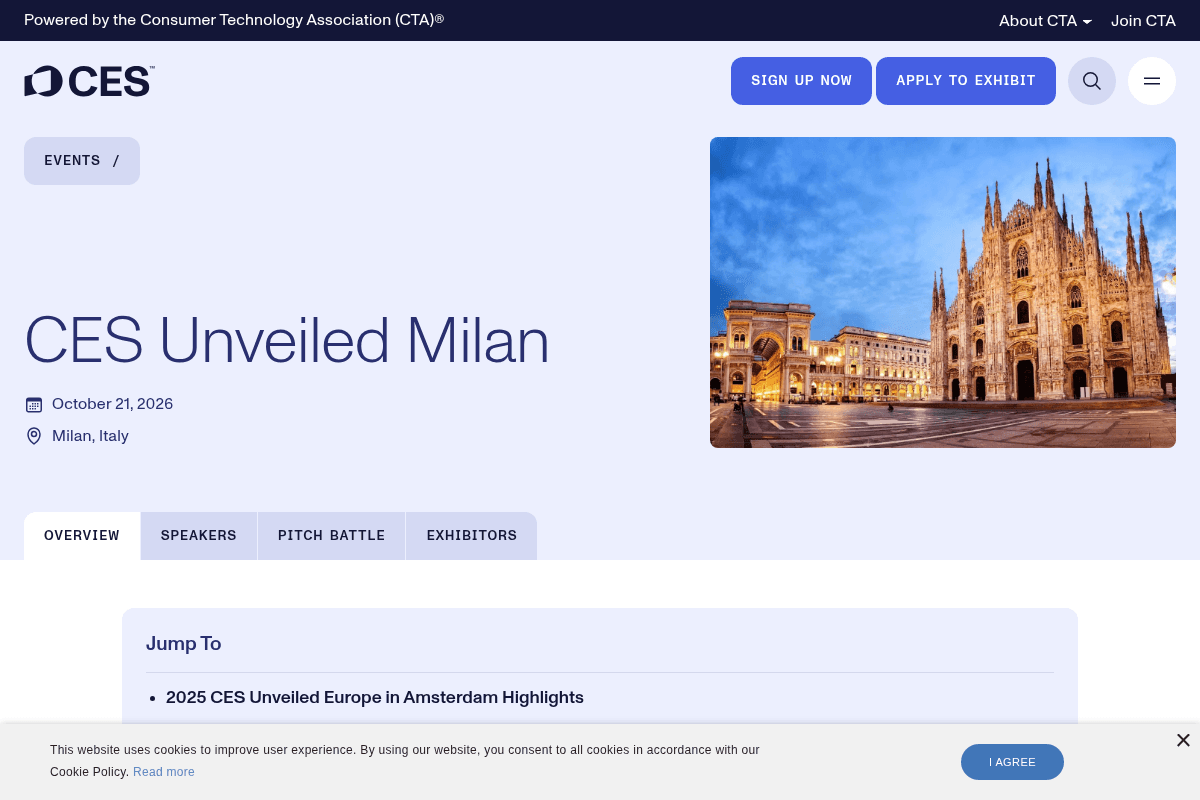Select the Milan cathedral photo
Viewport: 1200px width, 800px height.
coord(942,292)
